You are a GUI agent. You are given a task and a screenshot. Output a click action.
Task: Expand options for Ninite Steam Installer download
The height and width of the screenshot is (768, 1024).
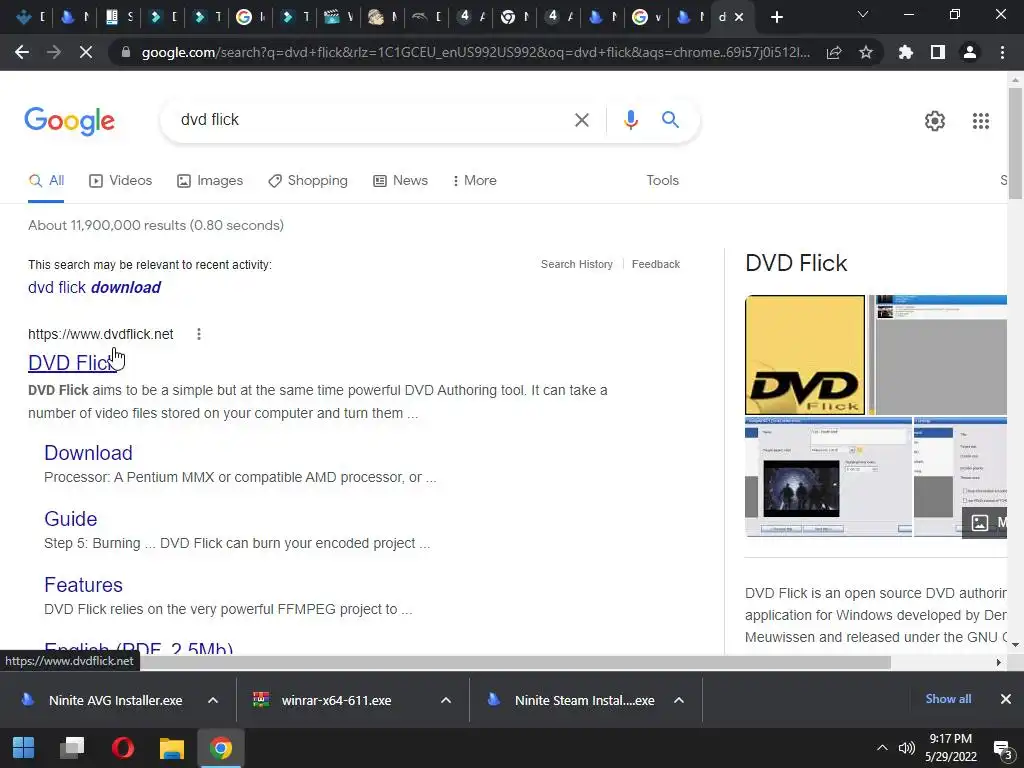click(x=679, y=700)
